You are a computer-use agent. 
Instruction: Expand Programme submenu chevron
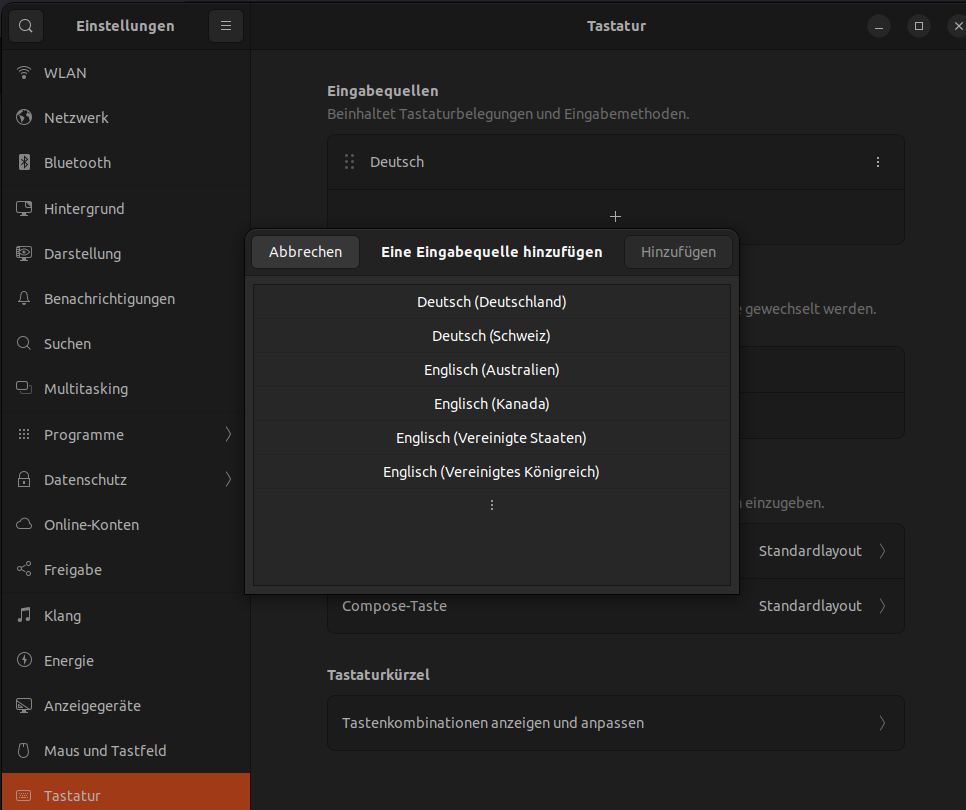[x=228, y=434]
